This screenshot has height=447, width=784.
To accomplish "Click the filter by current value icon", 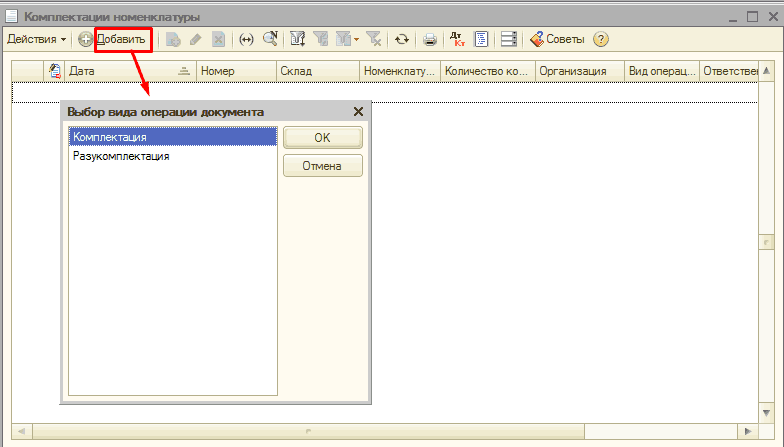I will pyautogui.click(x=320, y=39).
